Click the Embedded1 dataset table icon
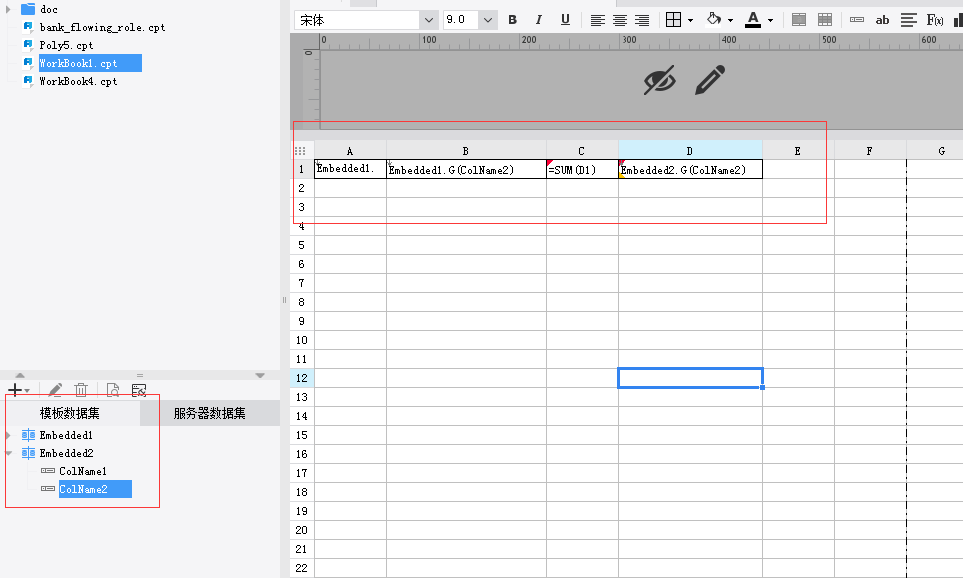The height and width of the screenshot is (578, 963). click(28, 435)
